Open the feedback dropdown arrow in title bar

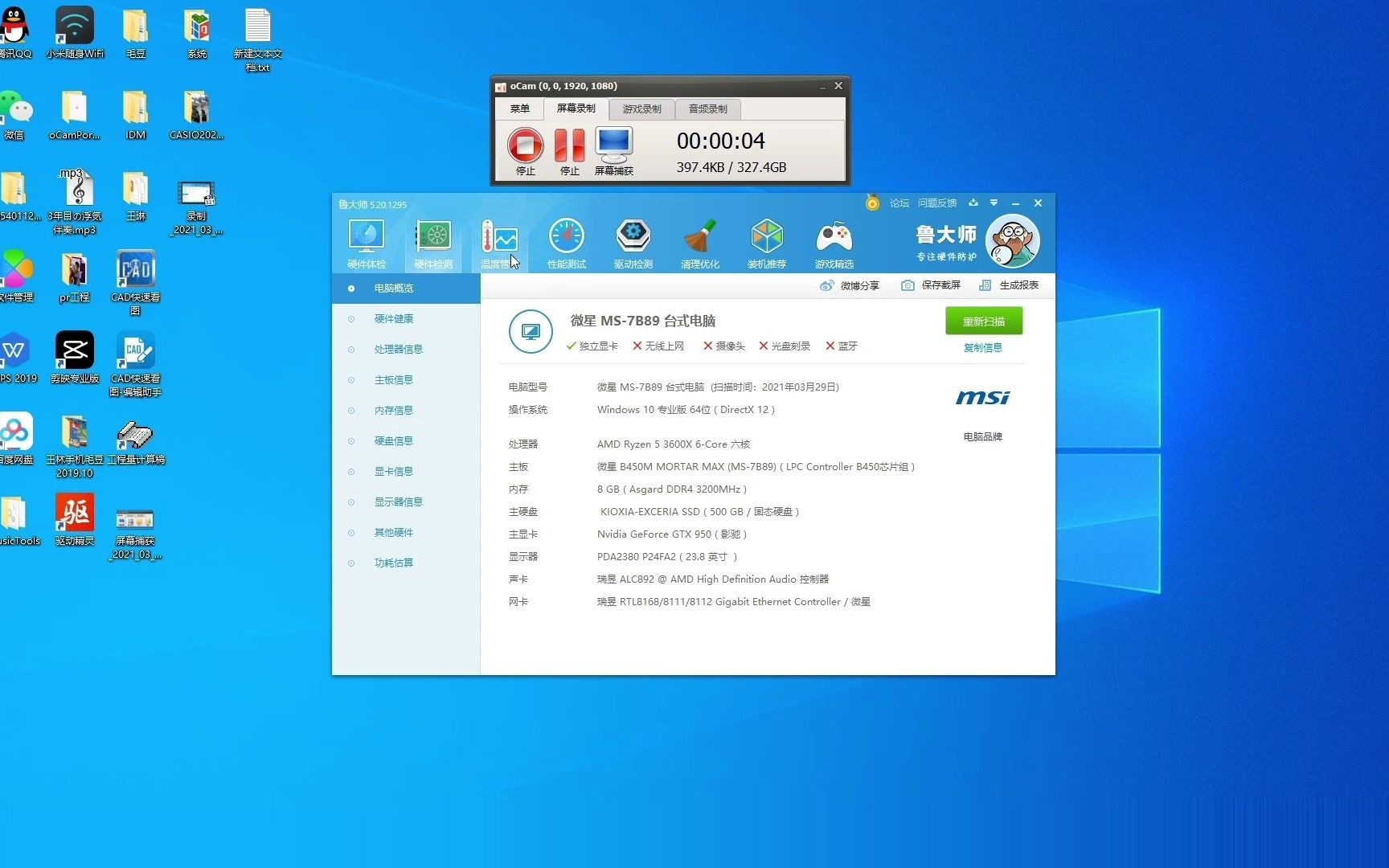994,203
